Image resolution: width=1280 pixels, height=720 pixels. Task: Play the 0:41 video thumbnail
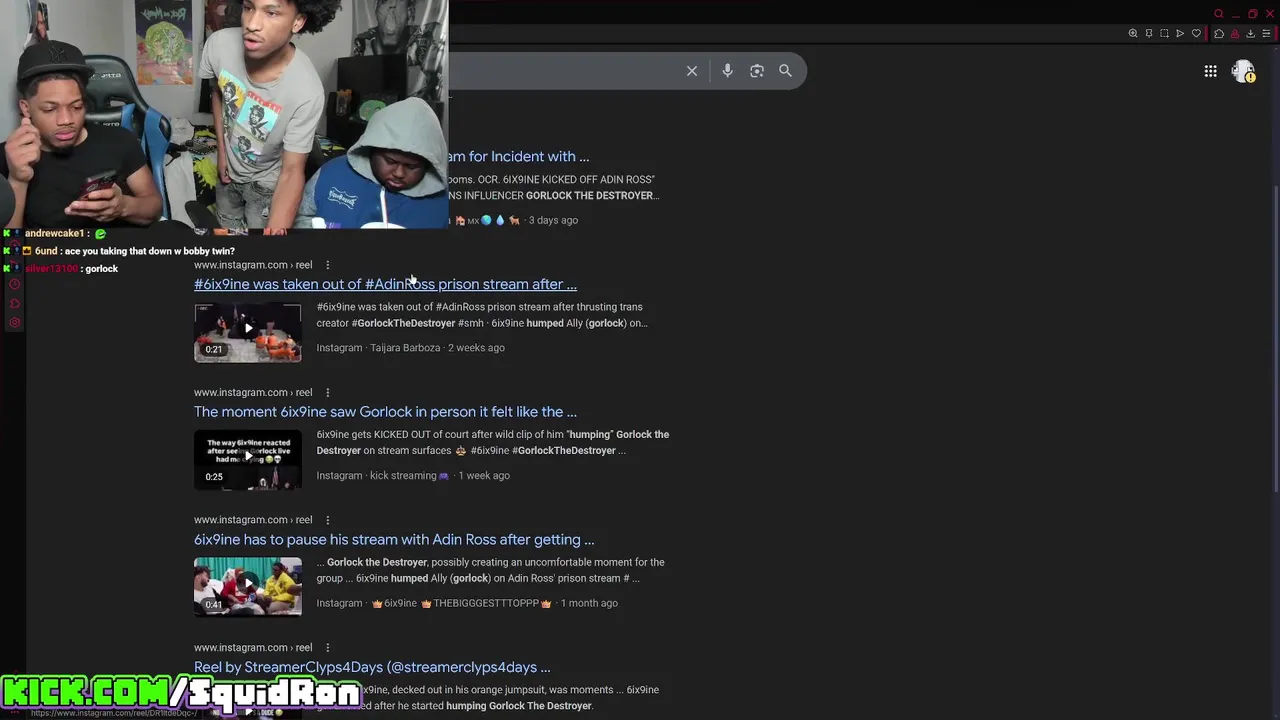(x=248, y=587)
